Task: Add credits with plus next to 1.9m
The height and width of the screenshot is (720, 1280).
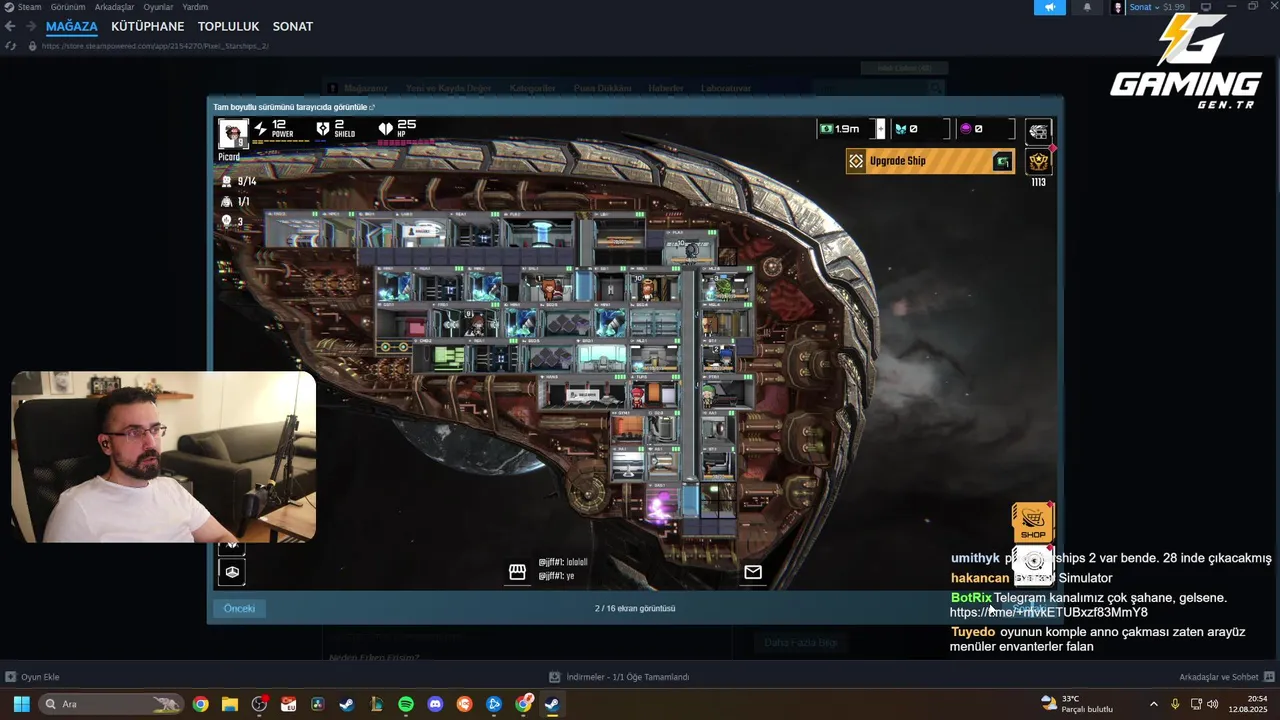Action: pos(881,129)
